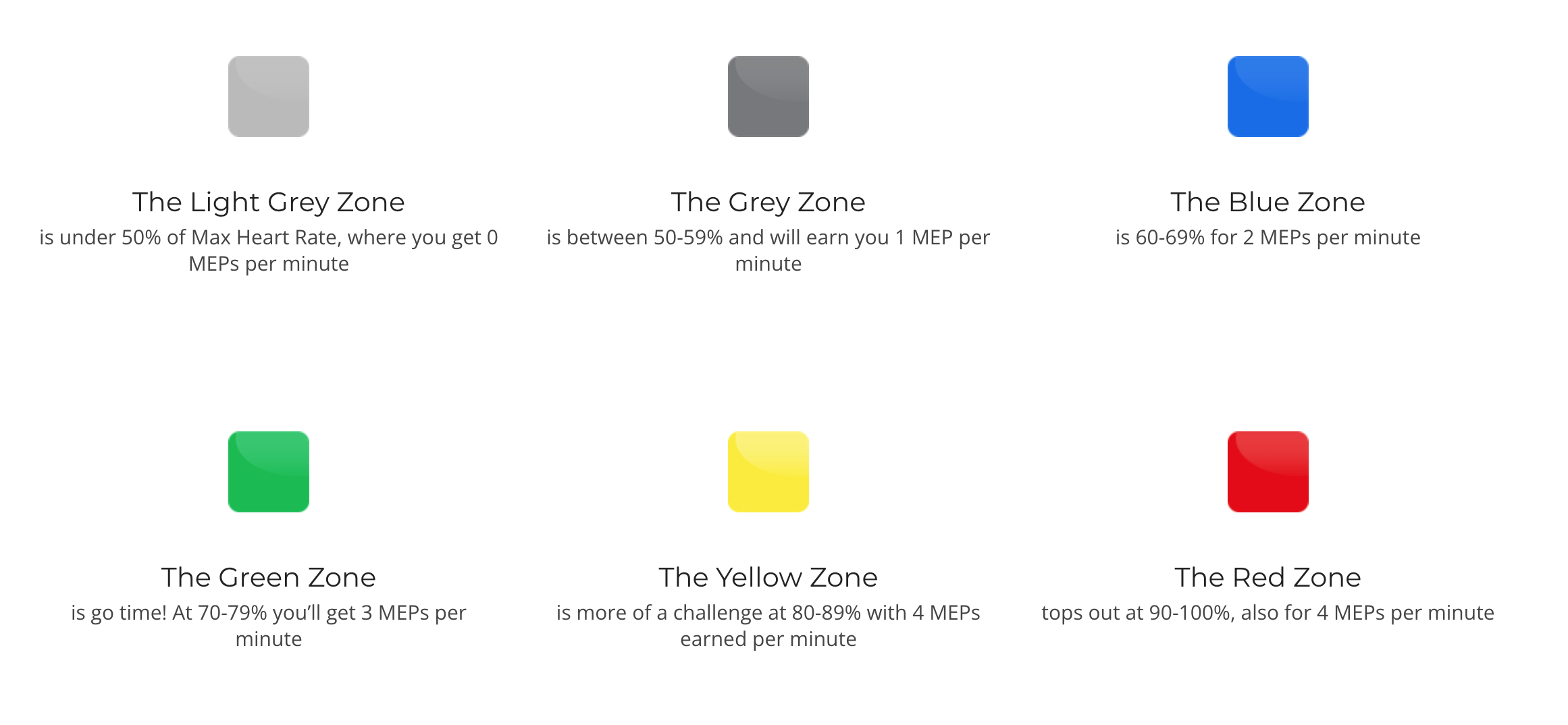Select "The Blue Zone" heading text
The width and height of the screenshot is (1568, 725).
(1268, 202)
